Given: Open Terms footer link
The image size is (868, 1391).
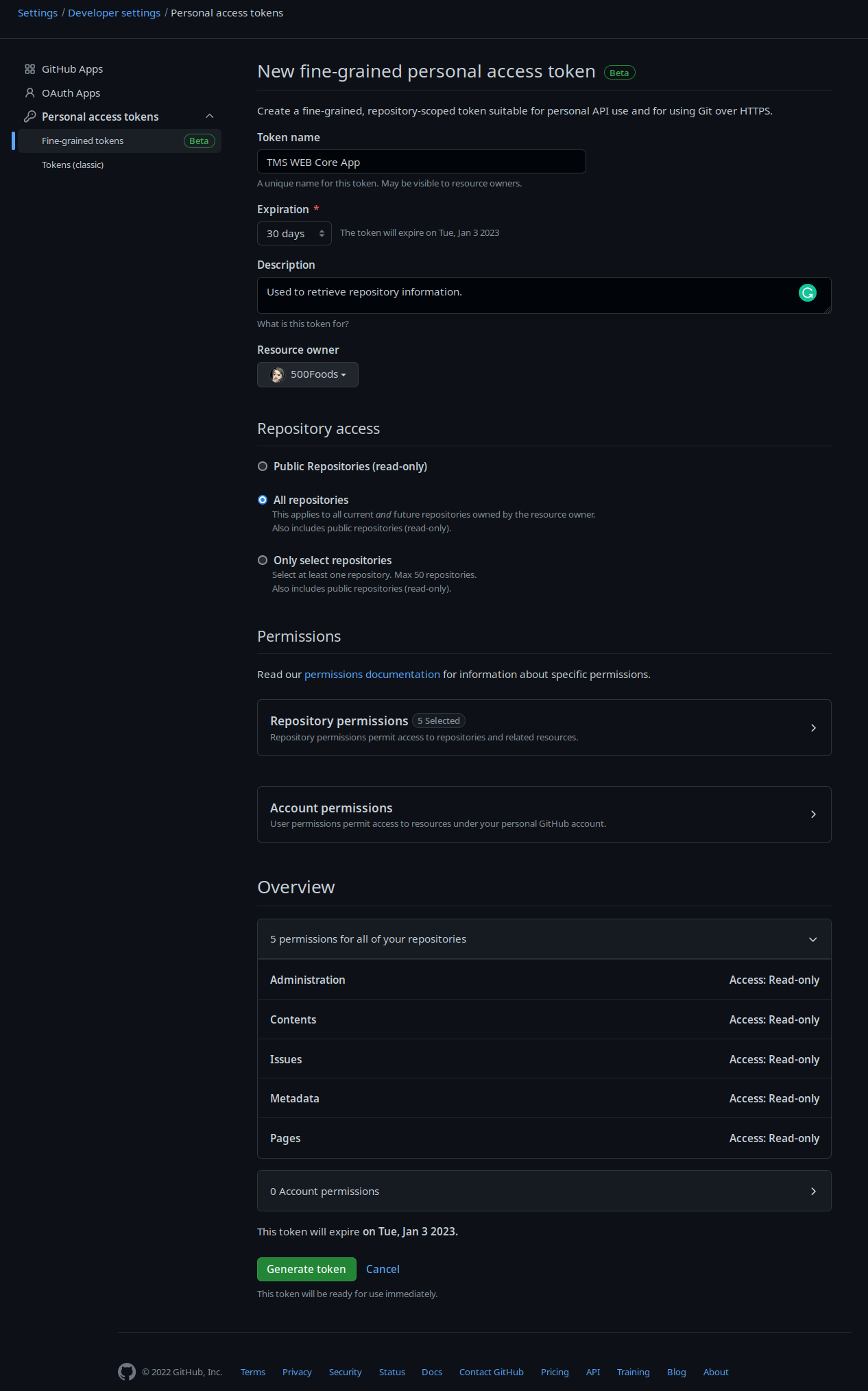Looking at the screenshot, I should click(x=253, y=1372).
